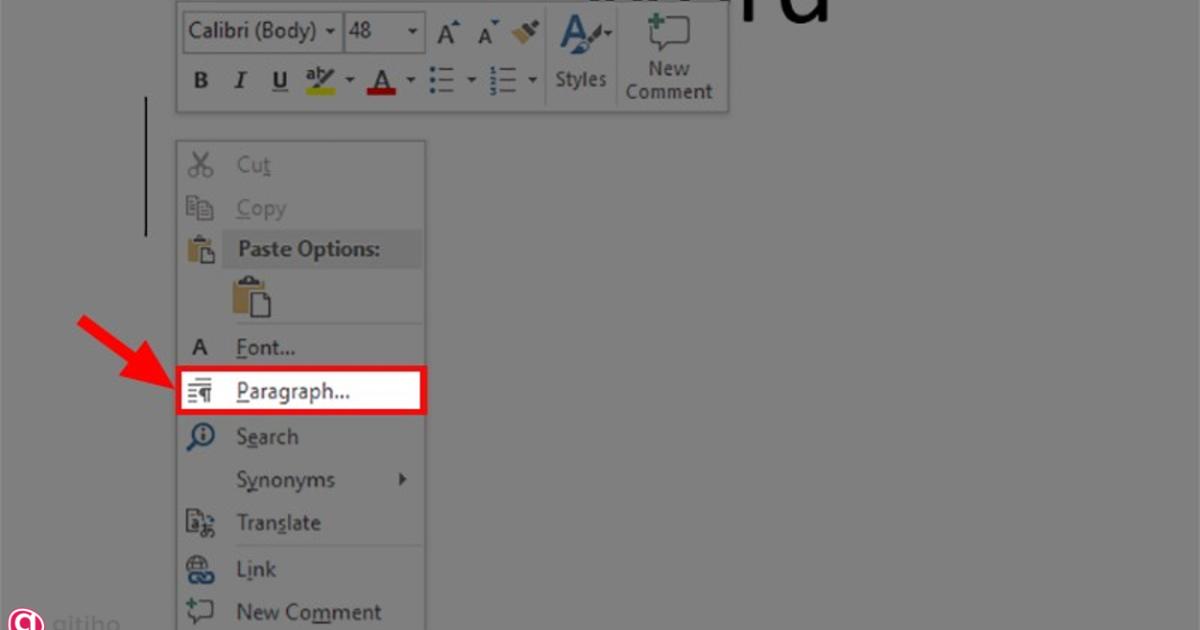
Task: Open Font... dialog from context menu
Action: pyautogui.click(x=301, y=348)
